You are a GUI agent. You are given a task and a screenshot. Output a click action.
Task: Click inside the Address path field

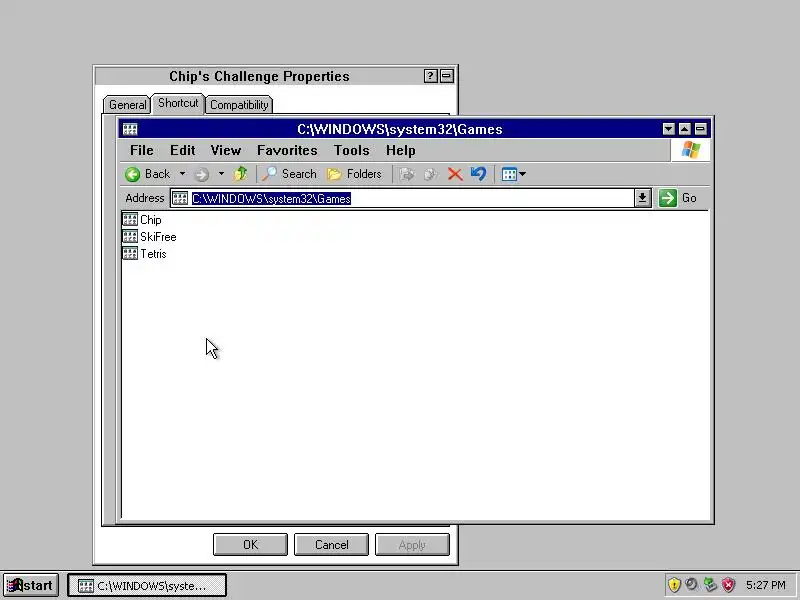(x=403, y=198)
